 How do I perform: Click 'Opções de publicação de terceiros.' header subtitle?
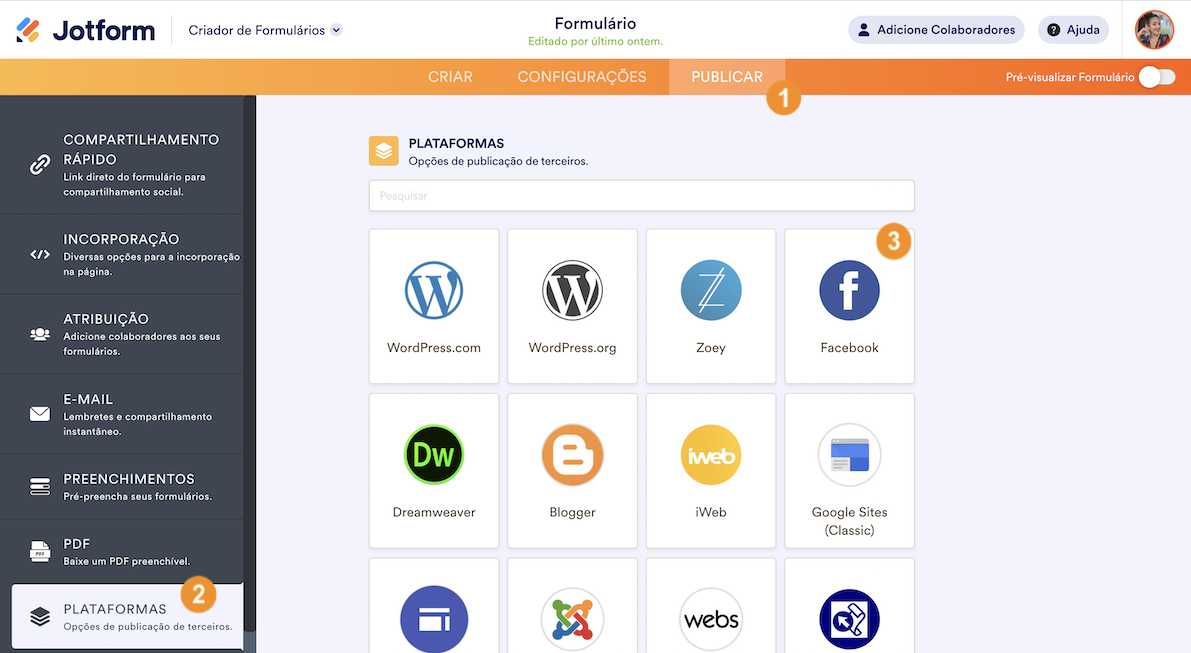(x=498, y=161)
